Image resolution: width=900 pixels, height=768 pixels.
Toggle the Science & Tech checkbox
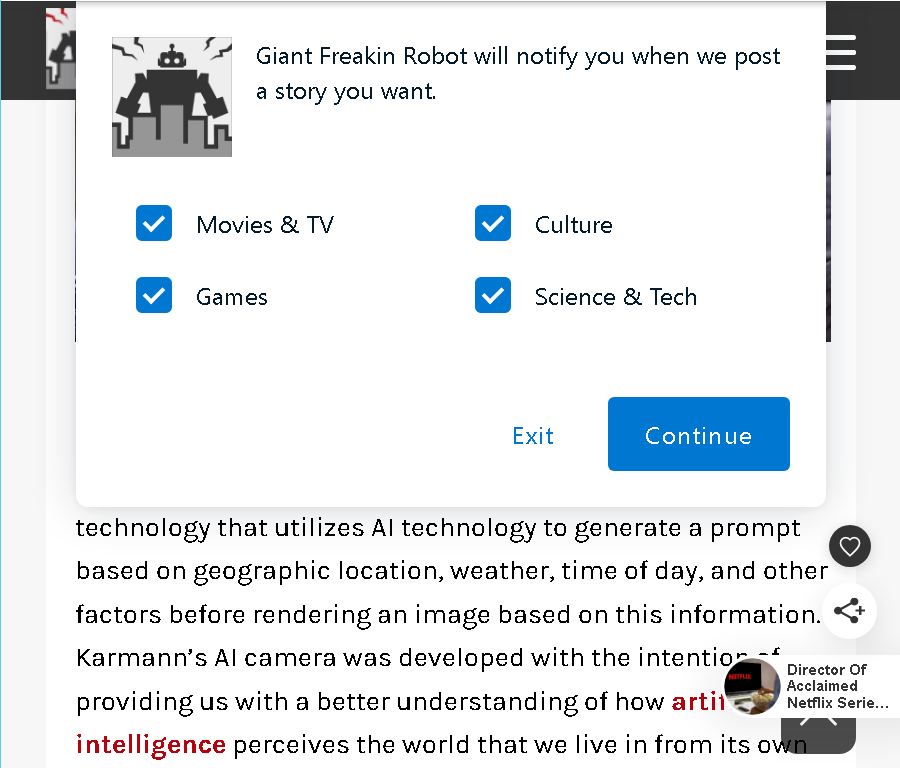(492, 295)
